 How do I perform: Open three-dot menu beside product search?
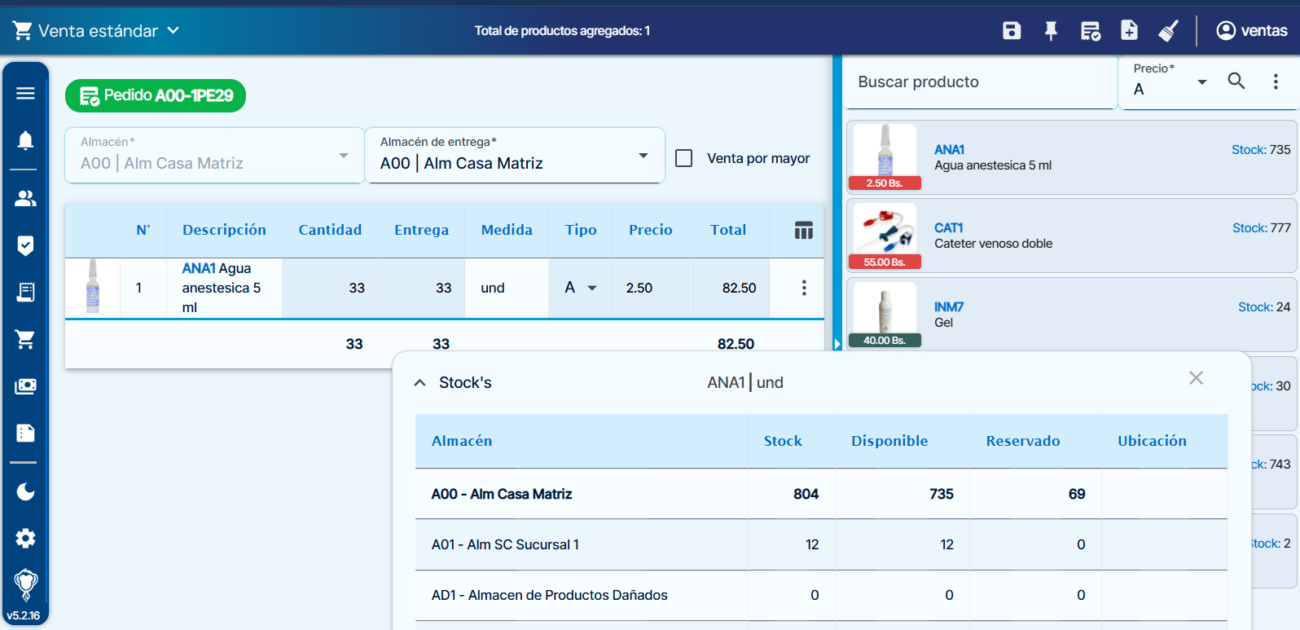click(x=1276, y=82)
